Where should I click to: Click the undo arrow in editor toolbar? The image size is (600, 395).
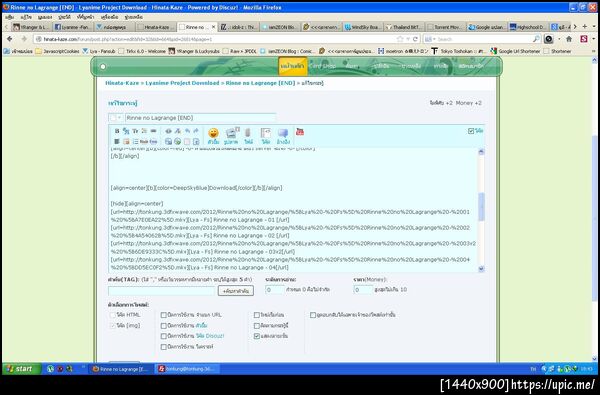click(187, 131)
